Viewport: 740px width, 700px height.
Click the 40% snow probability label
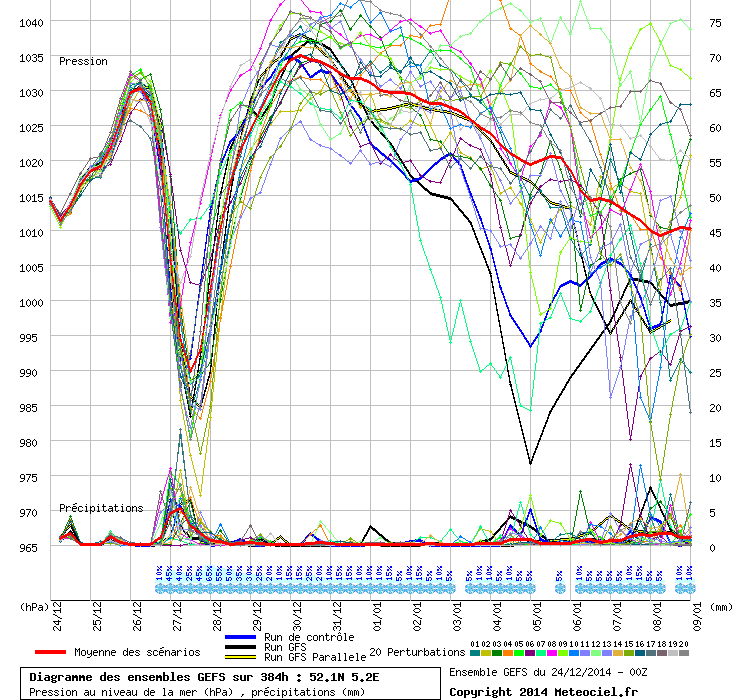click(x=179, y=573)
